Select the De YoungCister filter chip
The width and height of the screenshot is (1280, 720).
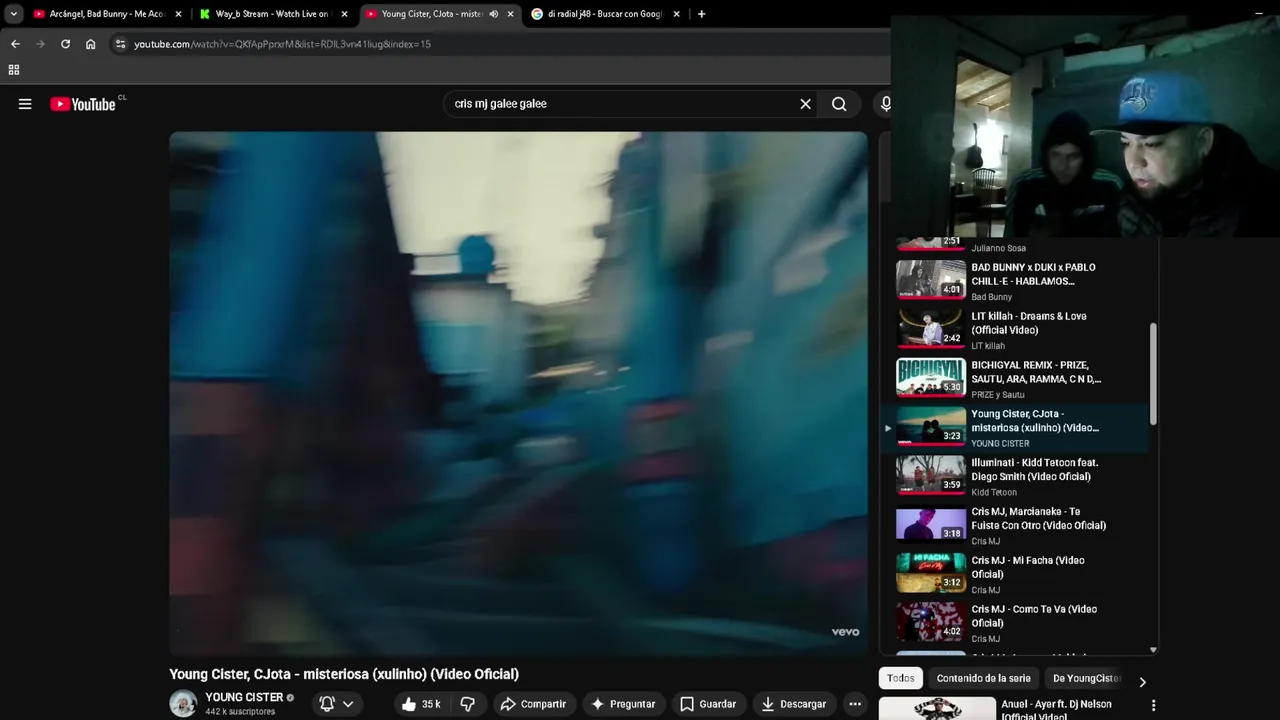click(x=1086, y=678)
